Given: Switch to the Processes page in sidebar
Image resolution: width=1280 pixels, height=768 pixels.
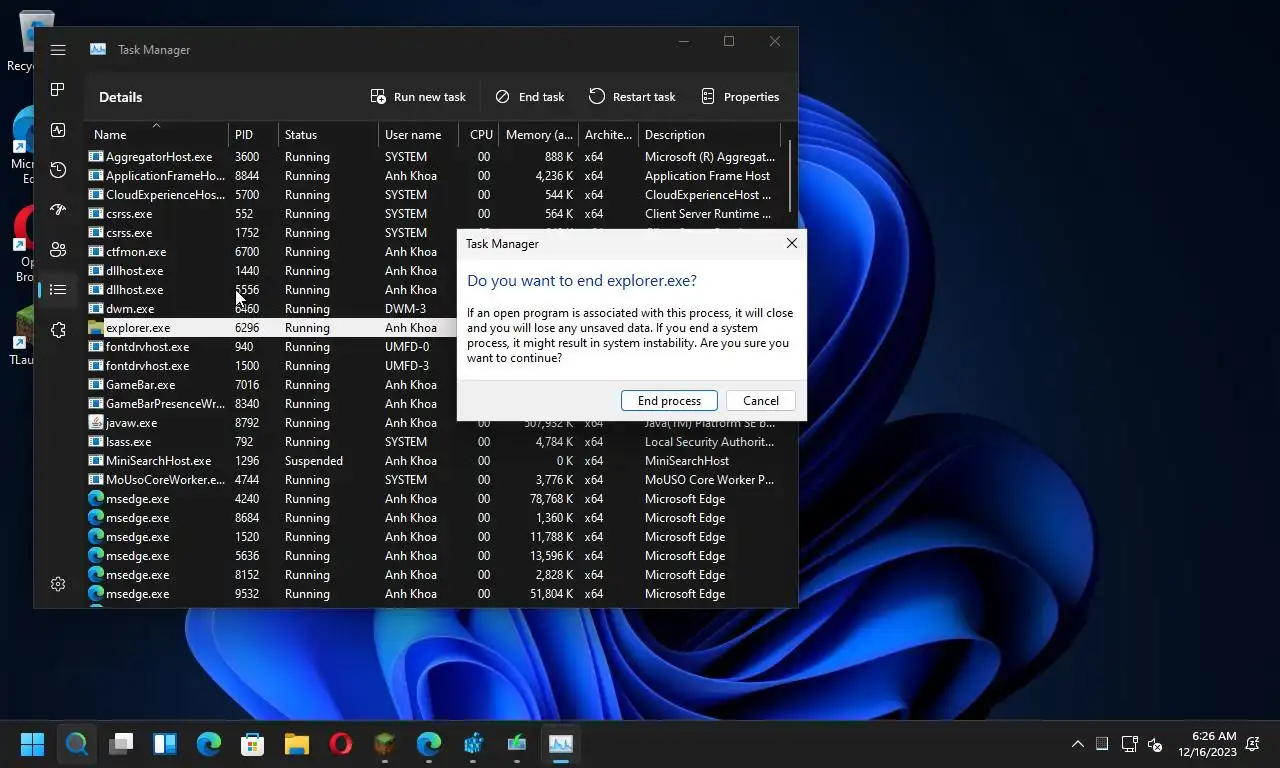Looking at the screenshot, I should click(x=58, y=90).
